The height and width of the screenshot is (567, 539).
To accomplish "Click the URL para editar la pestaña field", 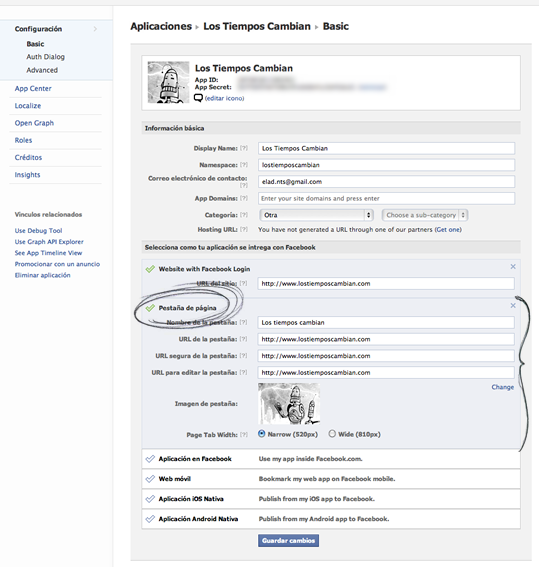I will [386, 372].
